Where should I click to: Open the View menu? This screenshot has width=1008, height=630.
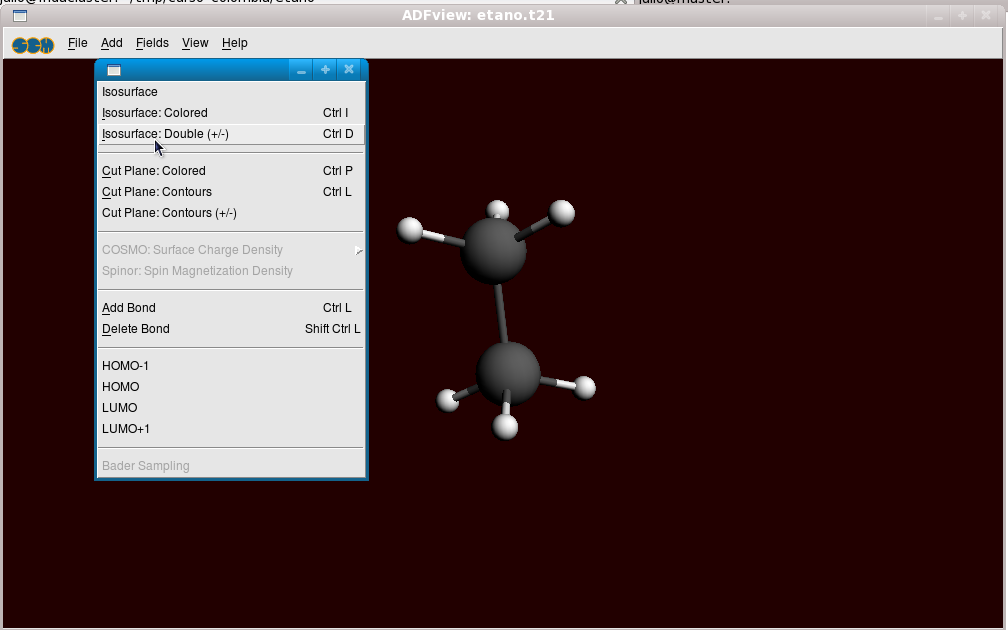coord(195,43)
